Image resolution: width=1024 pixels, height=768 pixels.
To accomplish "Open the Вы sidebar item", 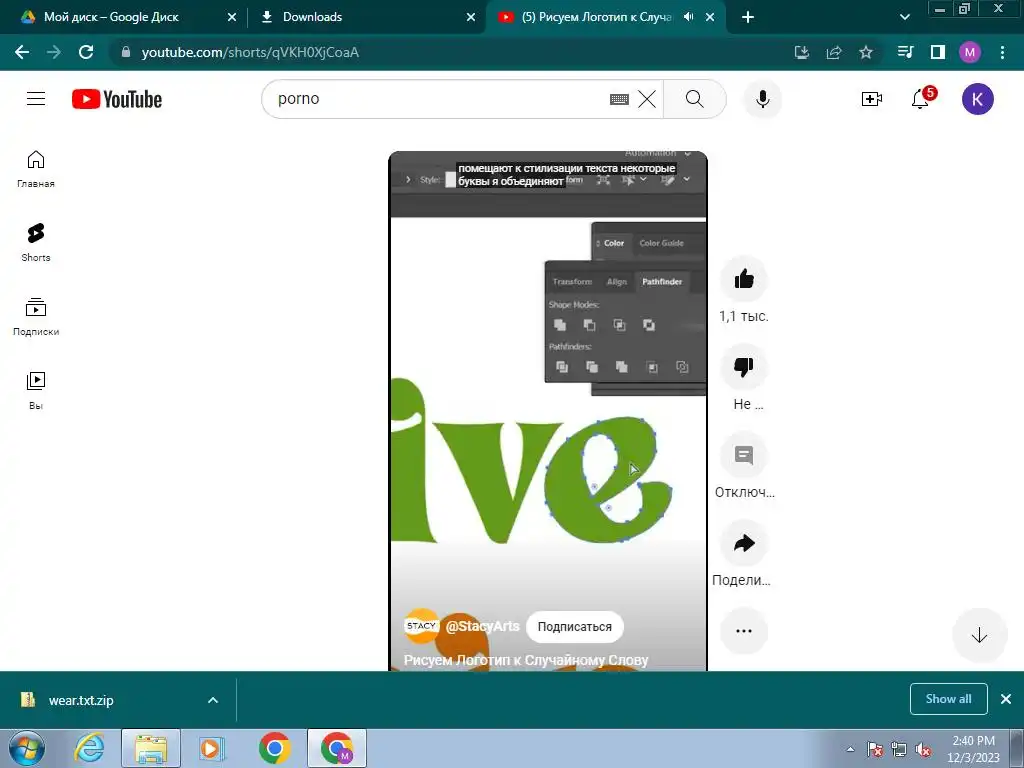I will [x=36, y=391].
